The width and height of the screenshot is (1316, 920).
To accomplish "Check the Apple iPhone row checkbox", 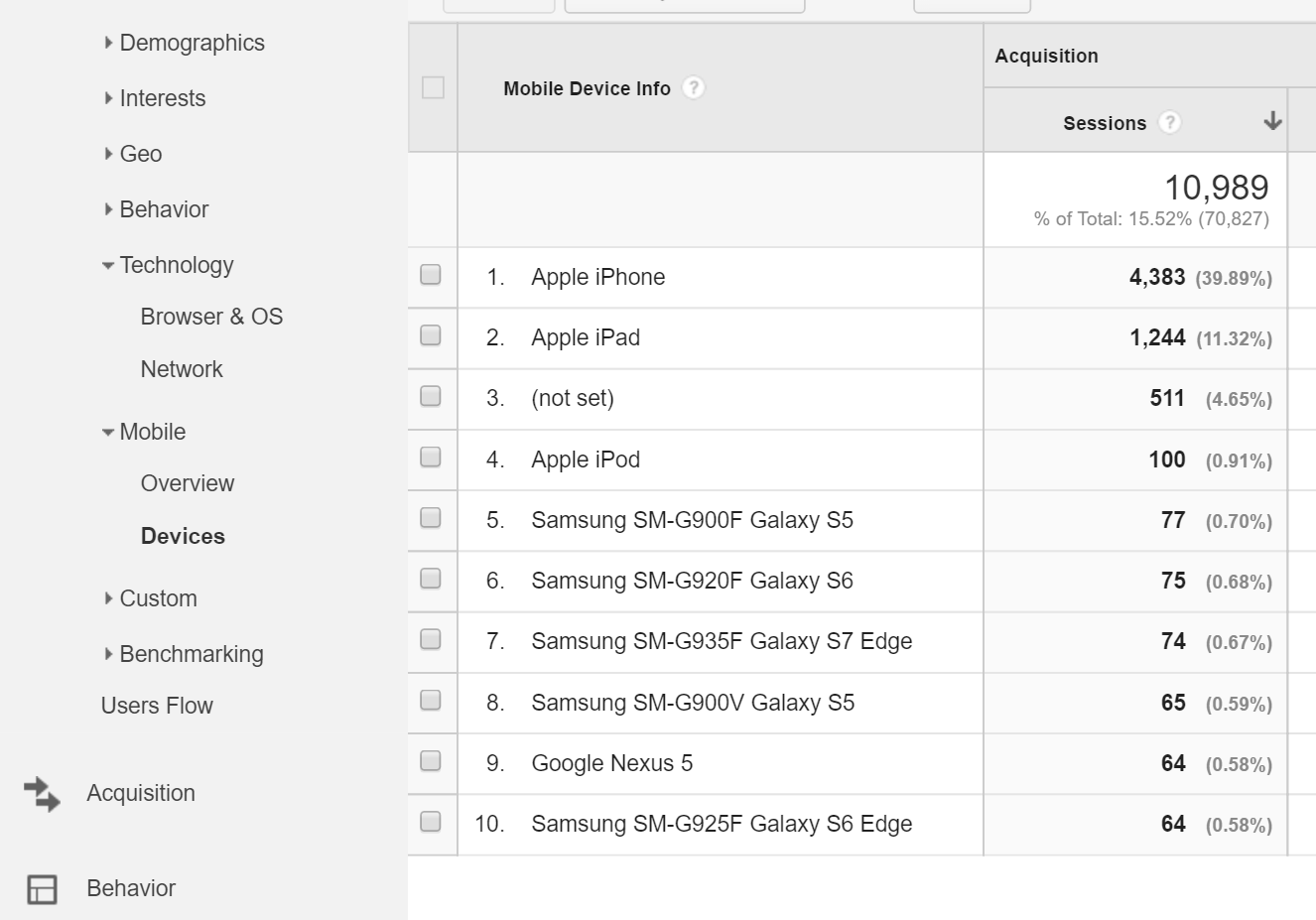I will click(x=430, y=277).
